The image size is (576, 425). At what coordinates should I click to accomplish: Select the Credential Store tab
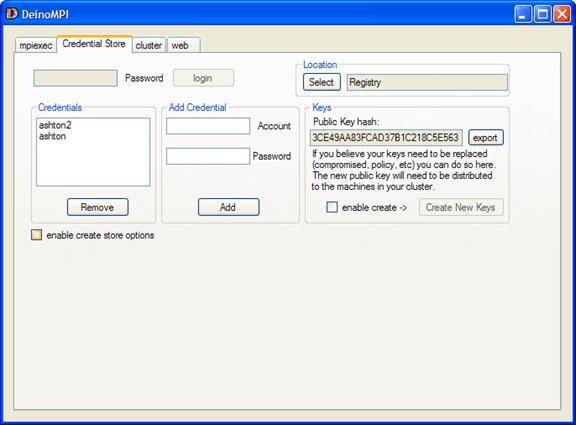[94, 44]
